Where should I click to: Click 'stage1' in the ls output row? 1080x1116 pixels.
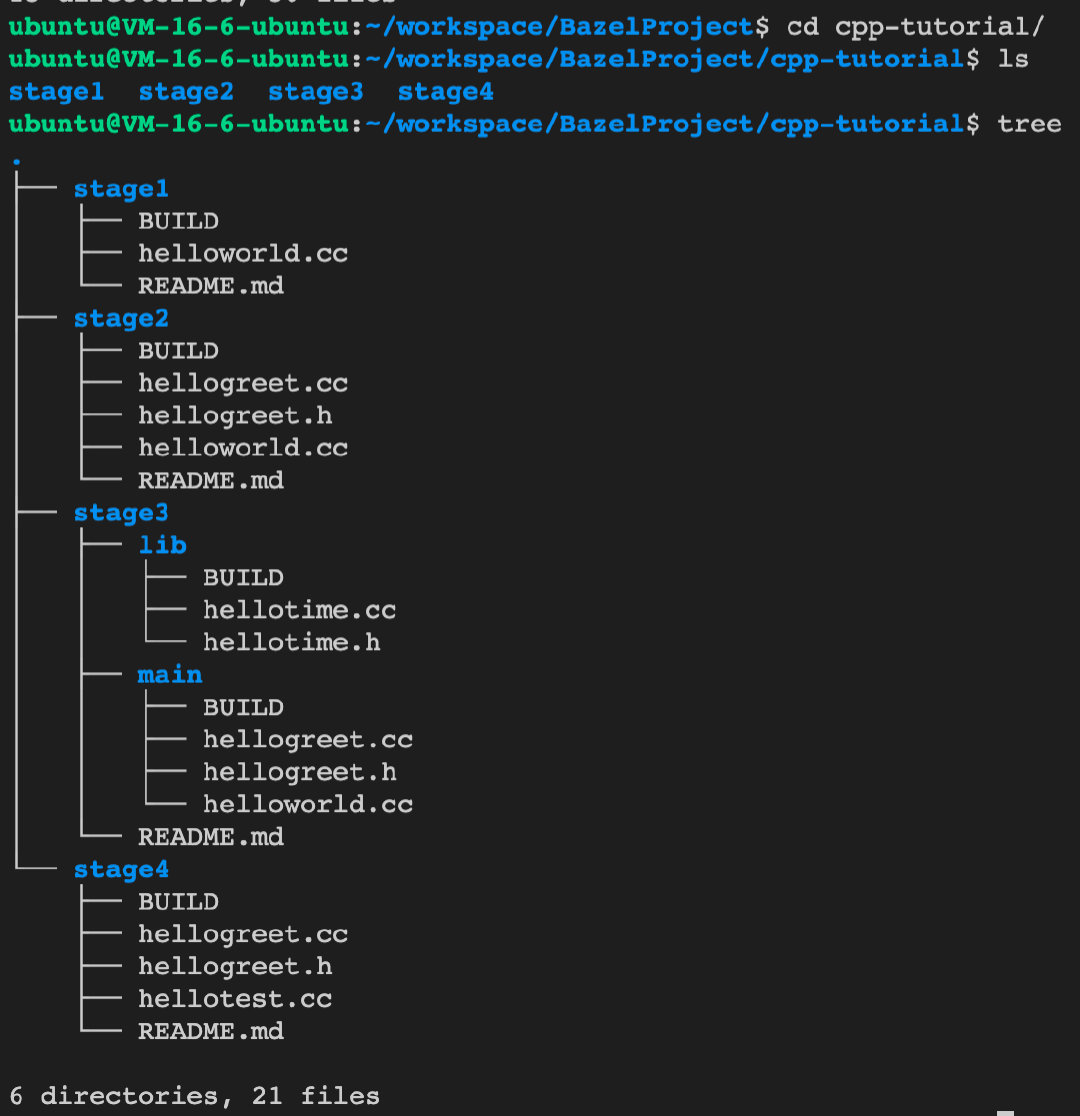coord(56,92)
